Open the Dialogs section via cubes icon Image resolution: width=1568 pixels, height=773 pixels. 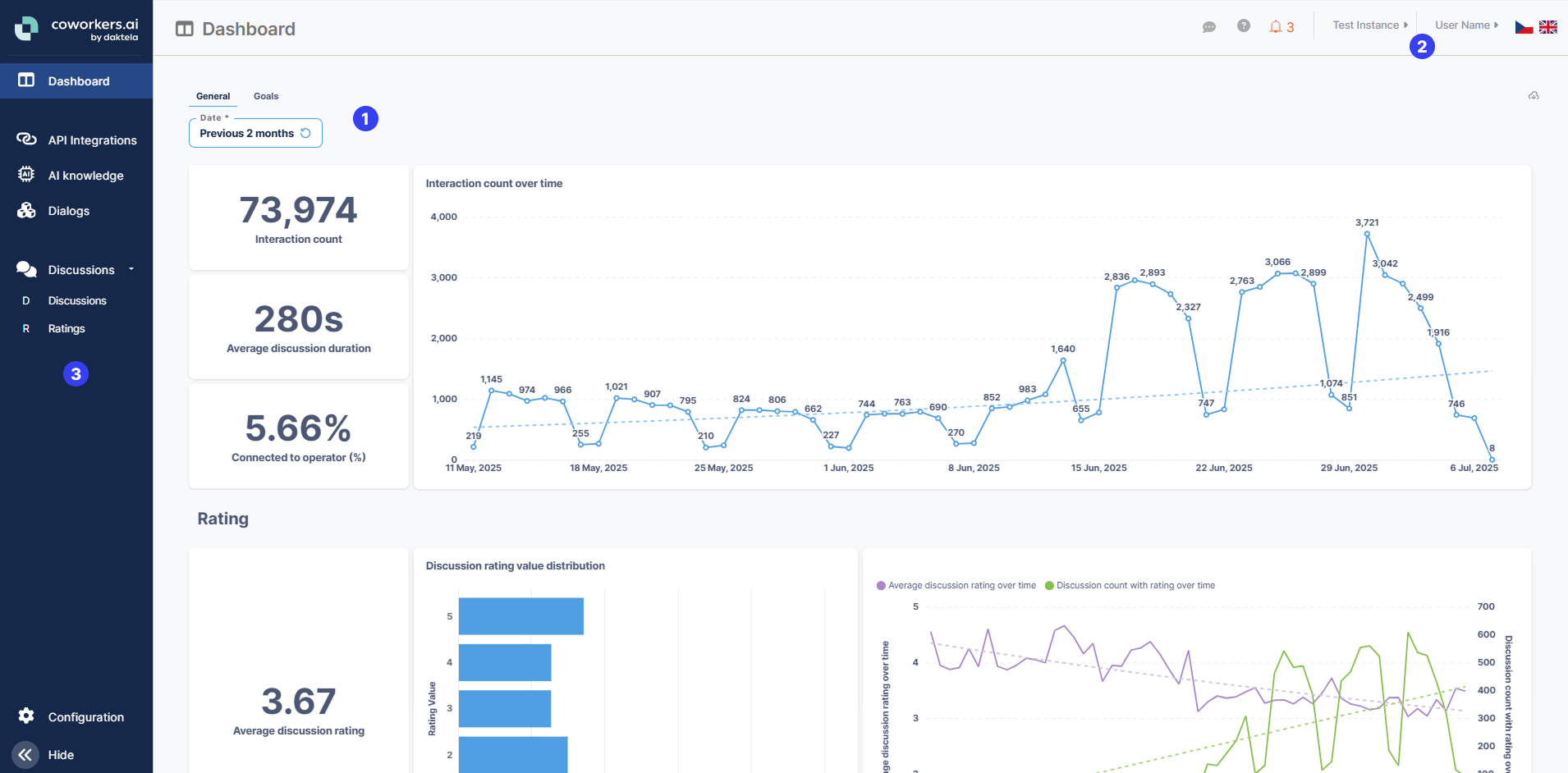pyautogui.click(x=25, y=210)
